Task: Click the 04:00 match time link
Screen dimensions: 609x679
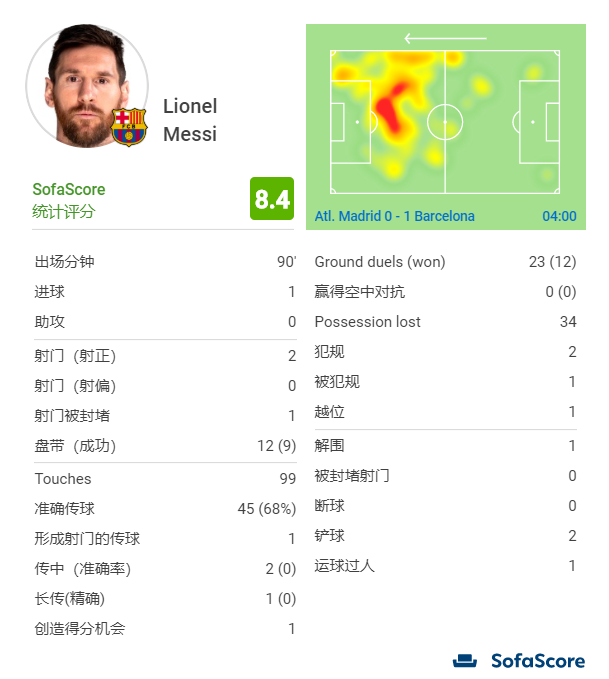Action: [559, 216]
